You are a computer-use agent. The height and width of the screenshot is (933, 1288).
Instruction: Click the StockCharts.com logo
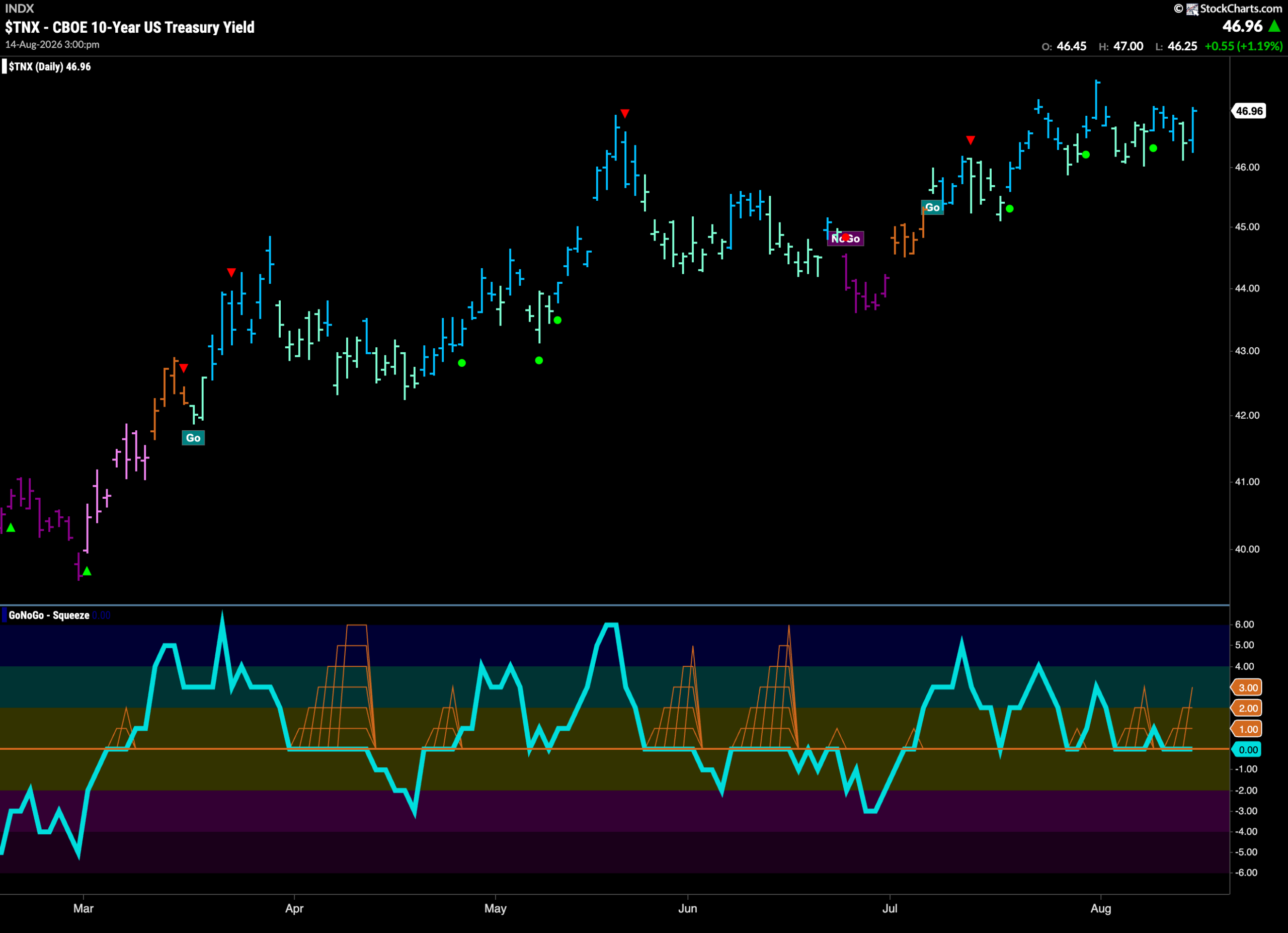tap(1228, 9)
